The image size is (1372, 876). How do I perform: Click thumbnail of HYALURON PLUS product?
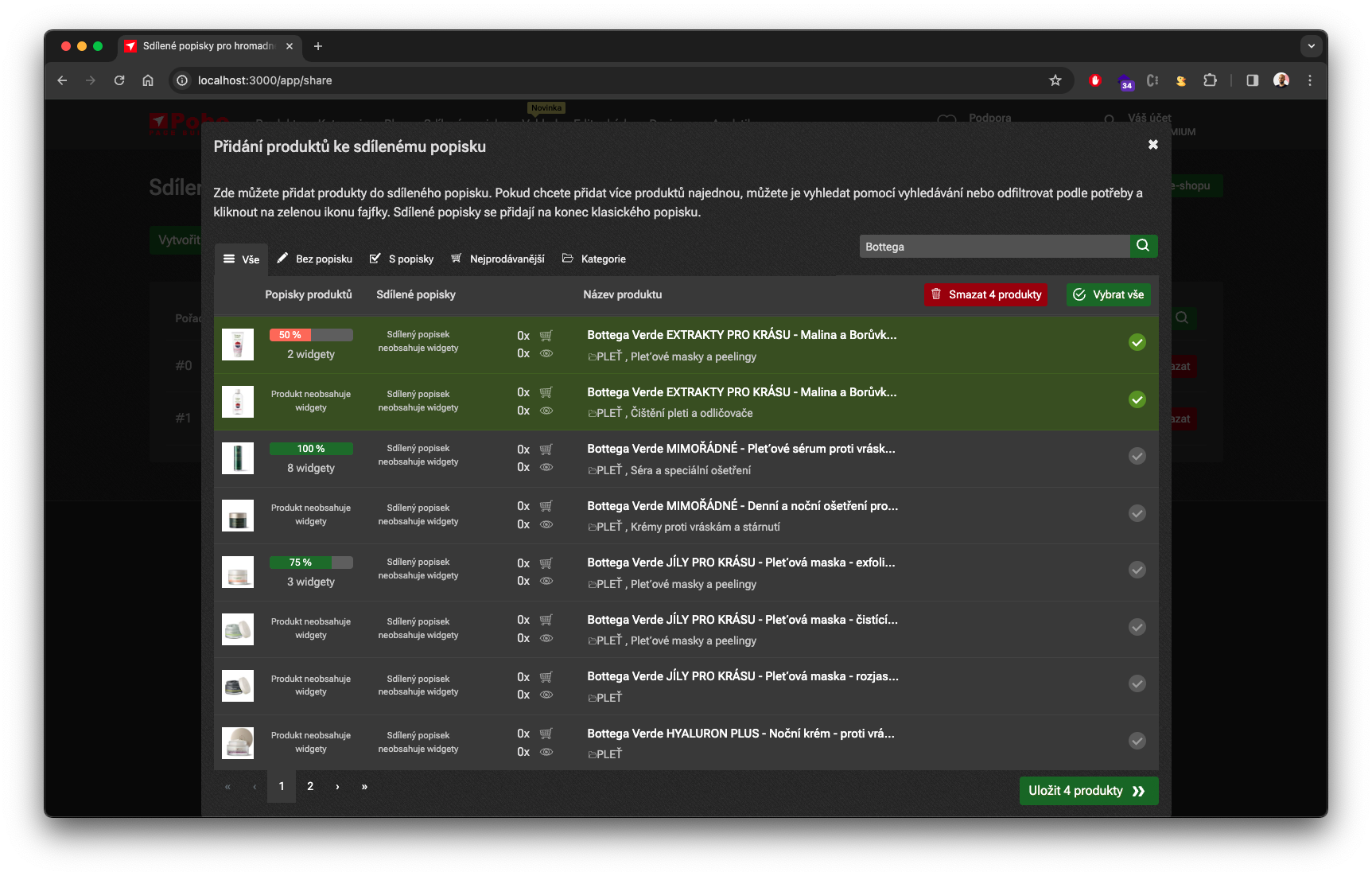(238, 743)
